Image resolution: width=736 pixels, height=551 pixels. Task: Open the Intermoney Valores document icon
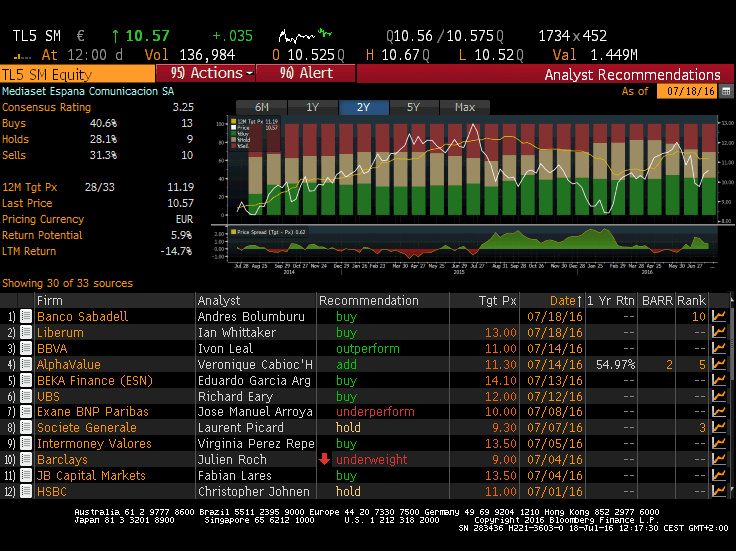pos(26,444)
